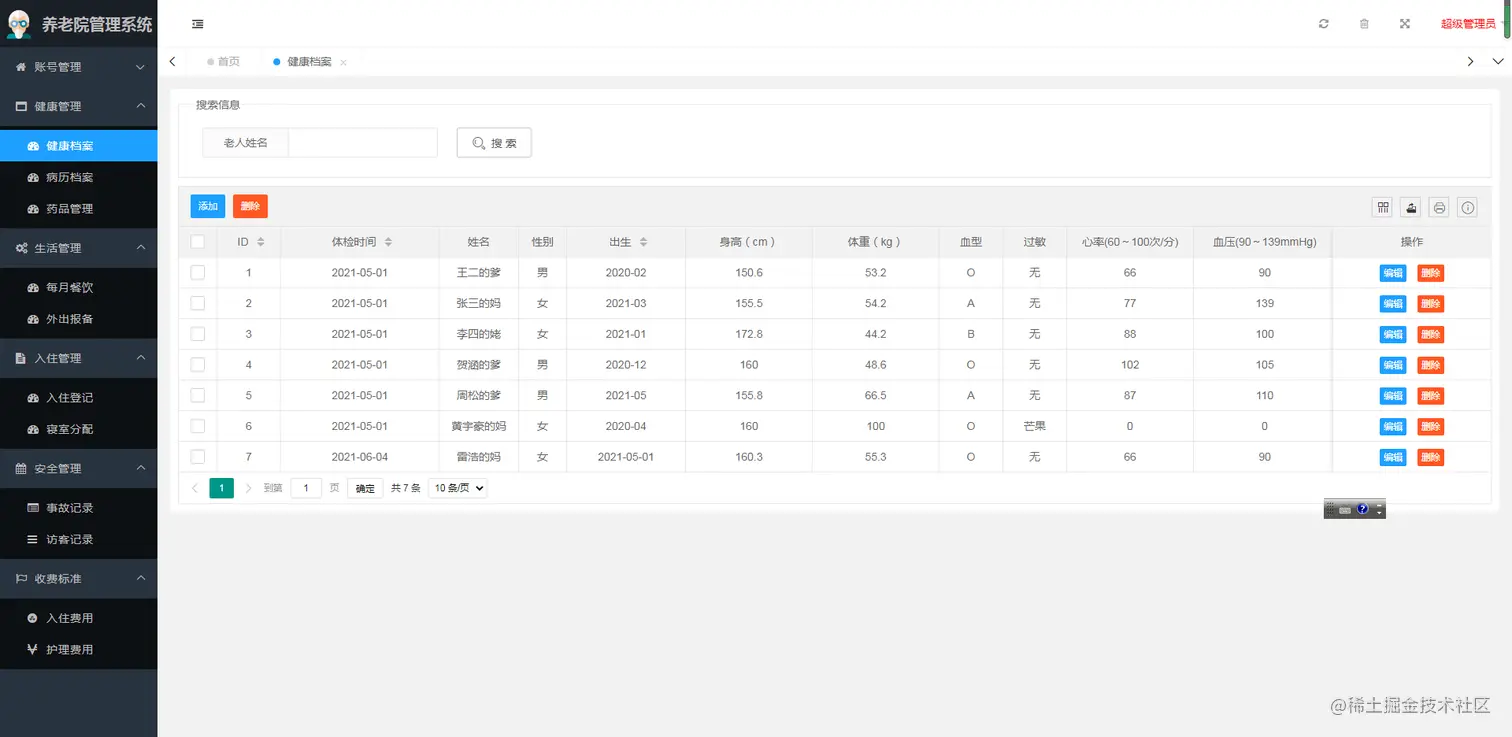Open 药品管理 in the sidebar
This screenshot has width=1512, height=737.
pos(79,209)
